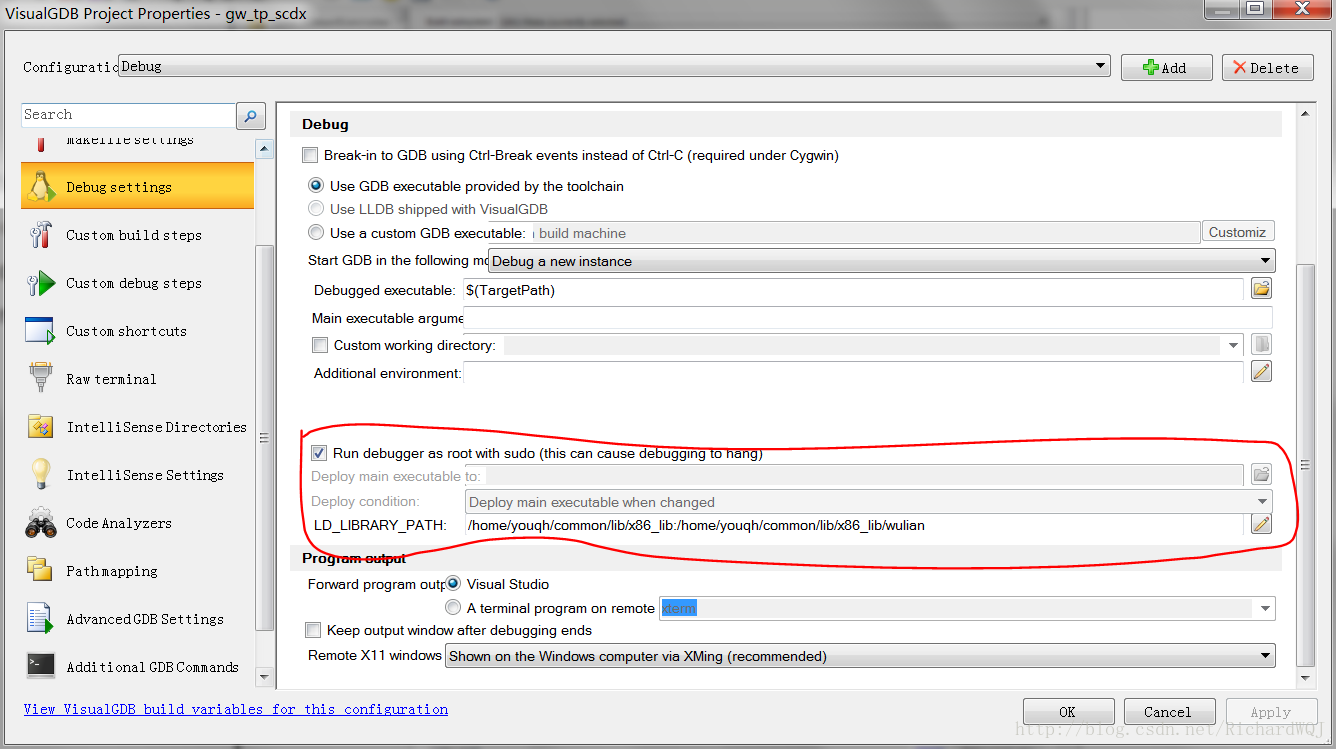This screenshot has height=749, width=1336.
Task: Click the Code Analyzers binoculars icon
Action: click(x=40, y=523)
